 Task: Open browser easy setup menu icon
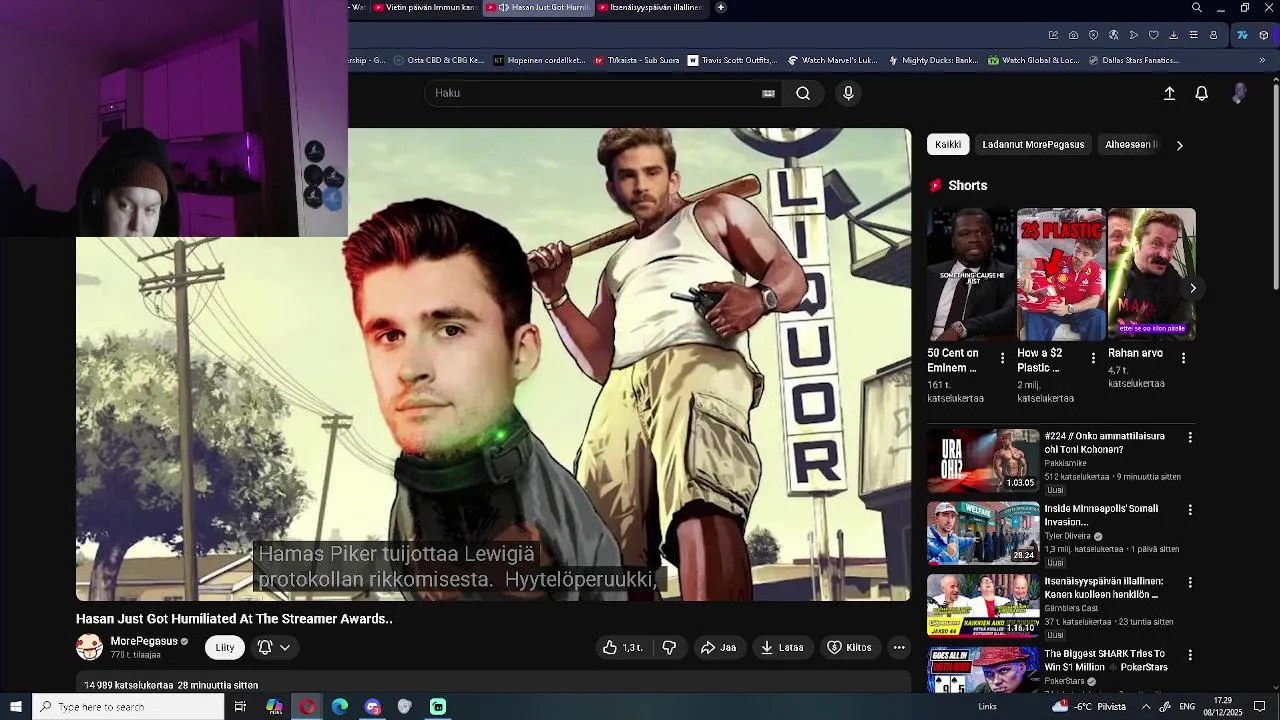pos(1193,35)
